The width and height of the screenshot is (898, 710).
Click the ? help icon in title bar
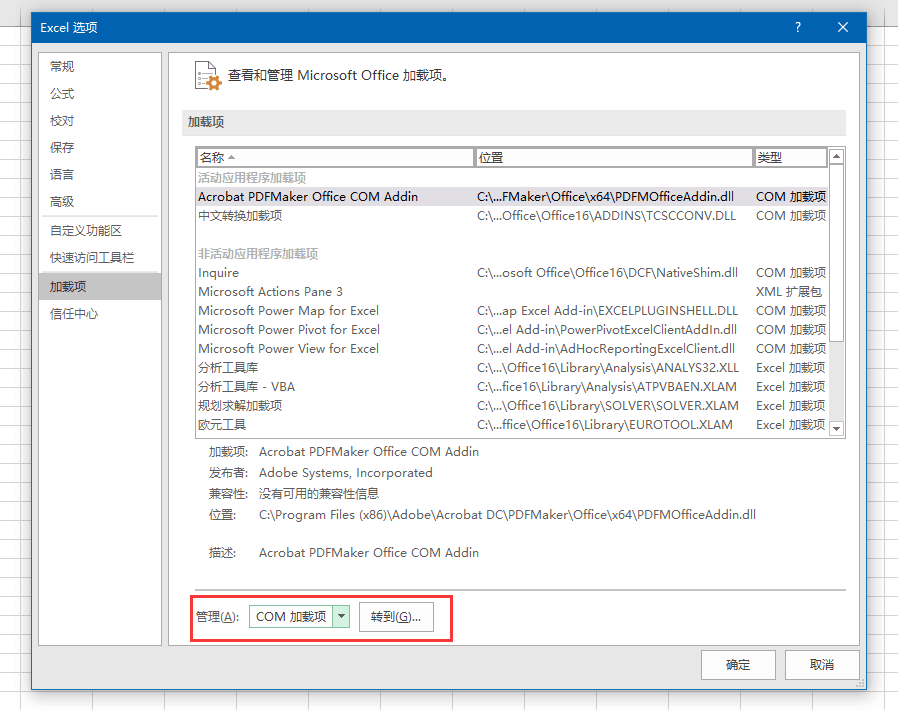coord(798,27)
